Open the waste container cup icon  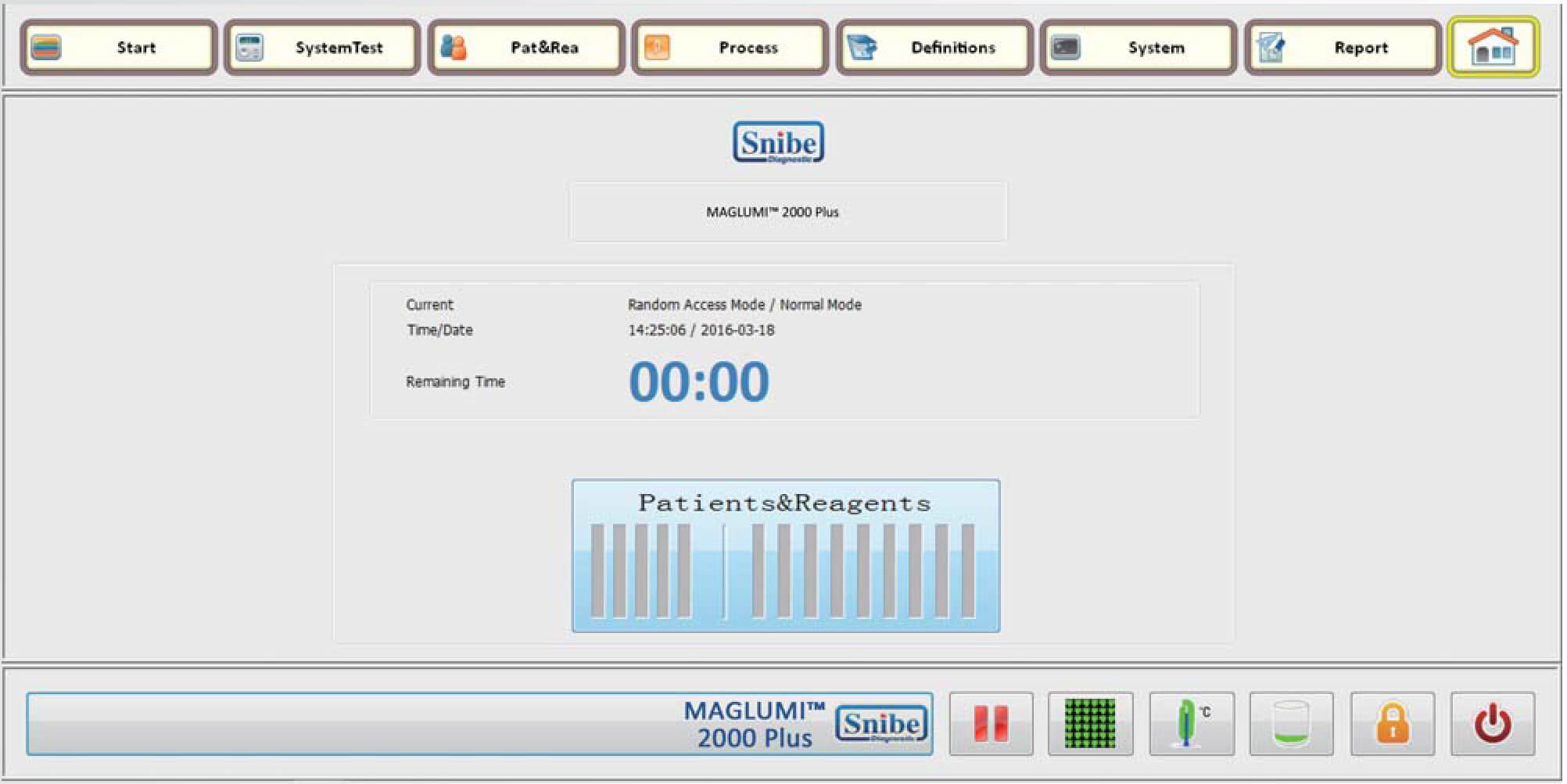1292,724
